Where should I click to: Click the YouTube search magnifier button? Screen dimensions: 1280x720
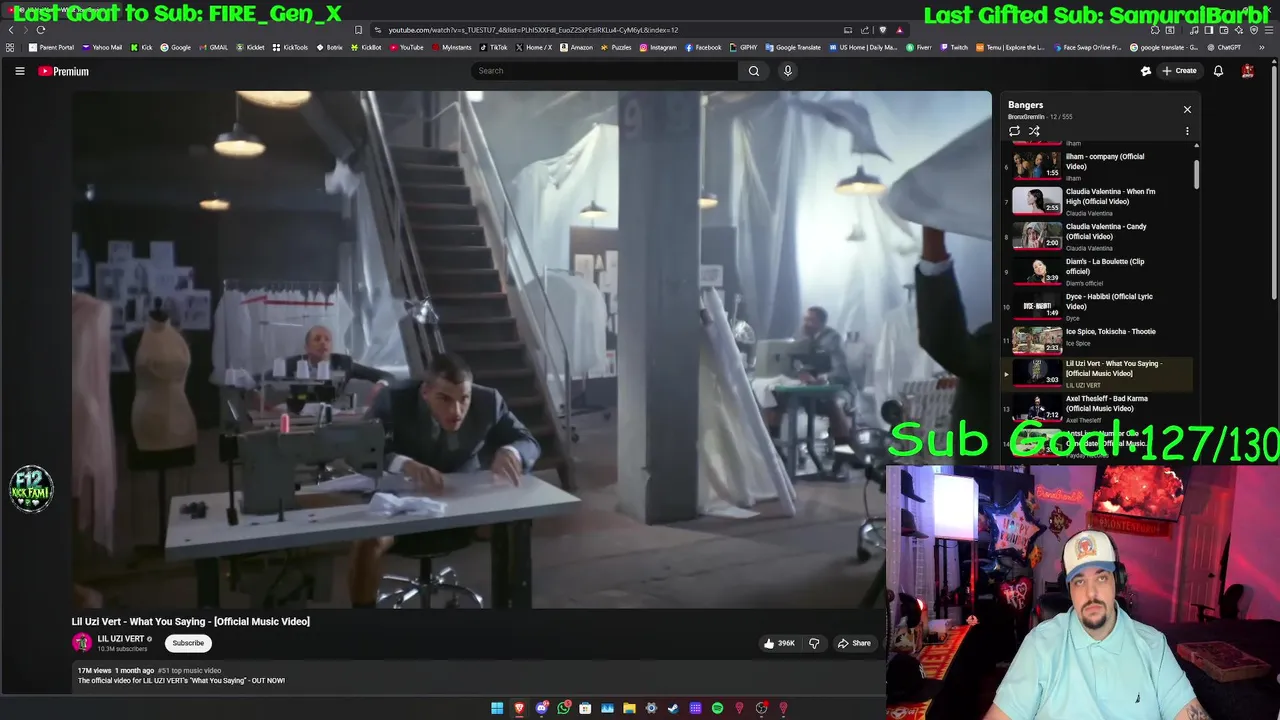point(754,71)
